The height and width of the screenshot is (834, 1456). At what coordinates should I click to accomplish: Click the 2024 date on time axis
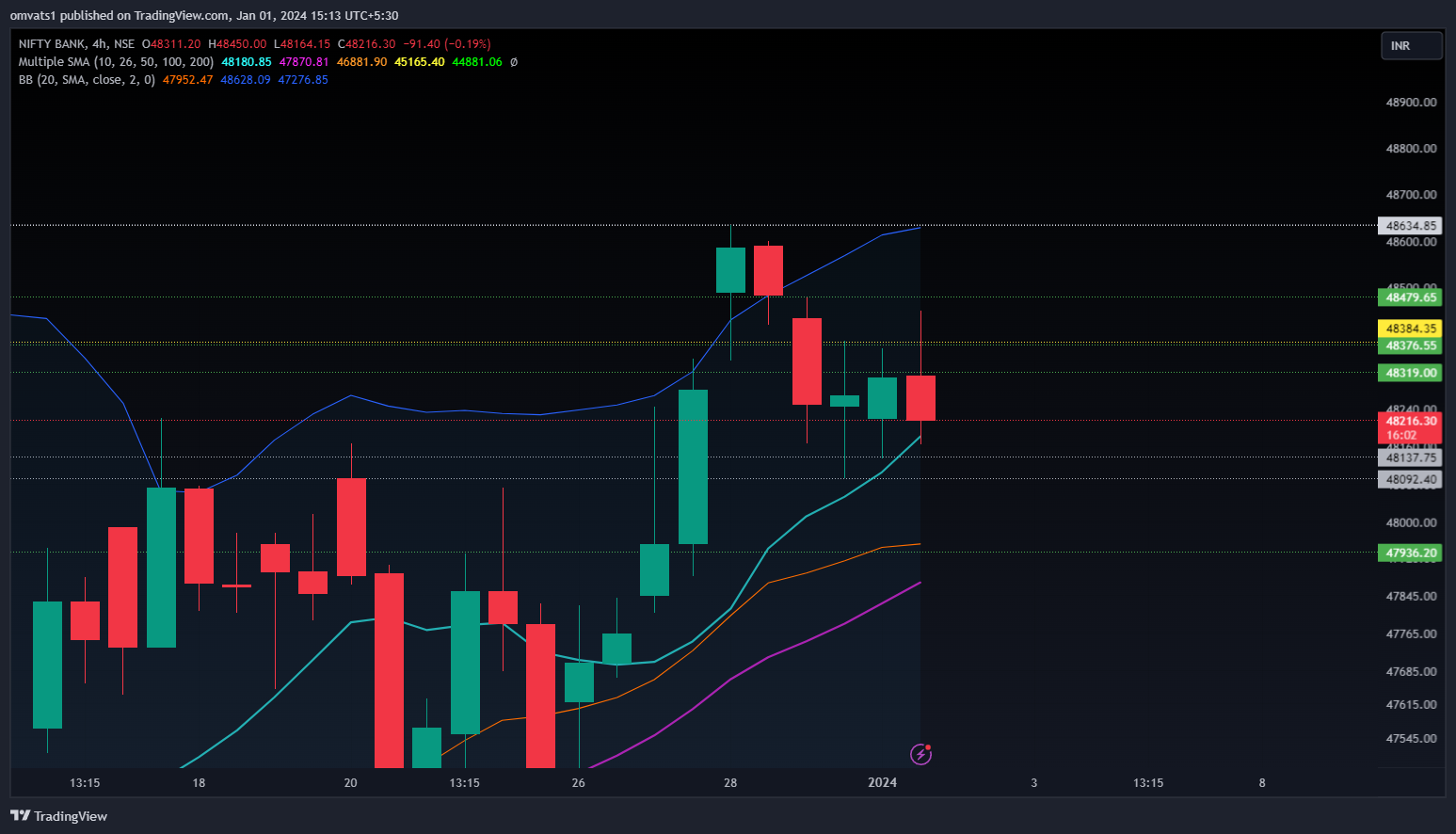[882, 782]
